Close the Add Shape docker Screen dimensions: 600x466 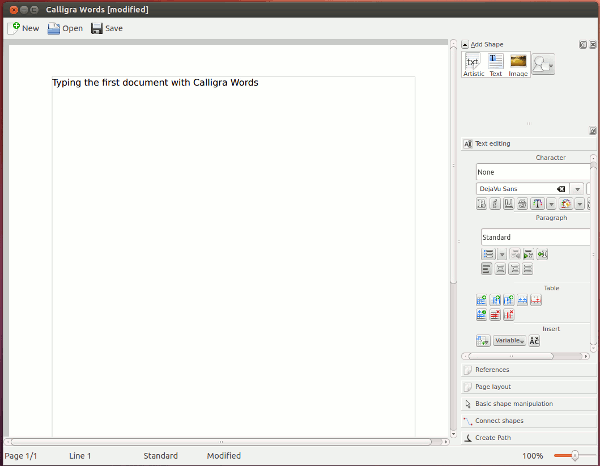(x=593, y=45)
